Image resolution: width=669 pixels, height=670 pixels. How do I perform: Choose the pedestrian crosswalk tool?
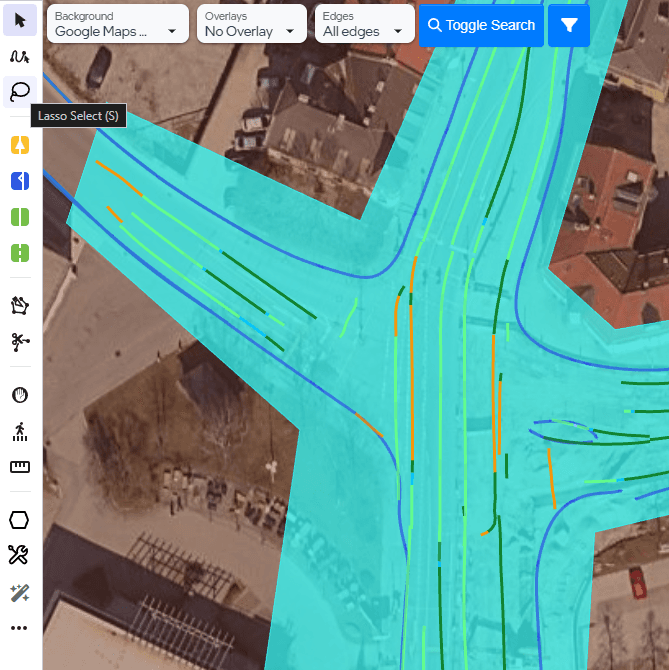20,431
